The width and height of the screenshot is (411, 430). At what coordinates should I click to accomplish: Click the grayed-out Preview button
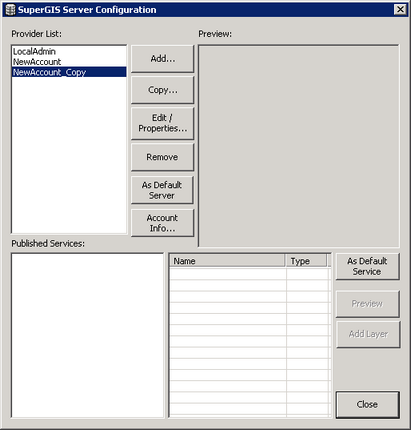click(367, 304)
